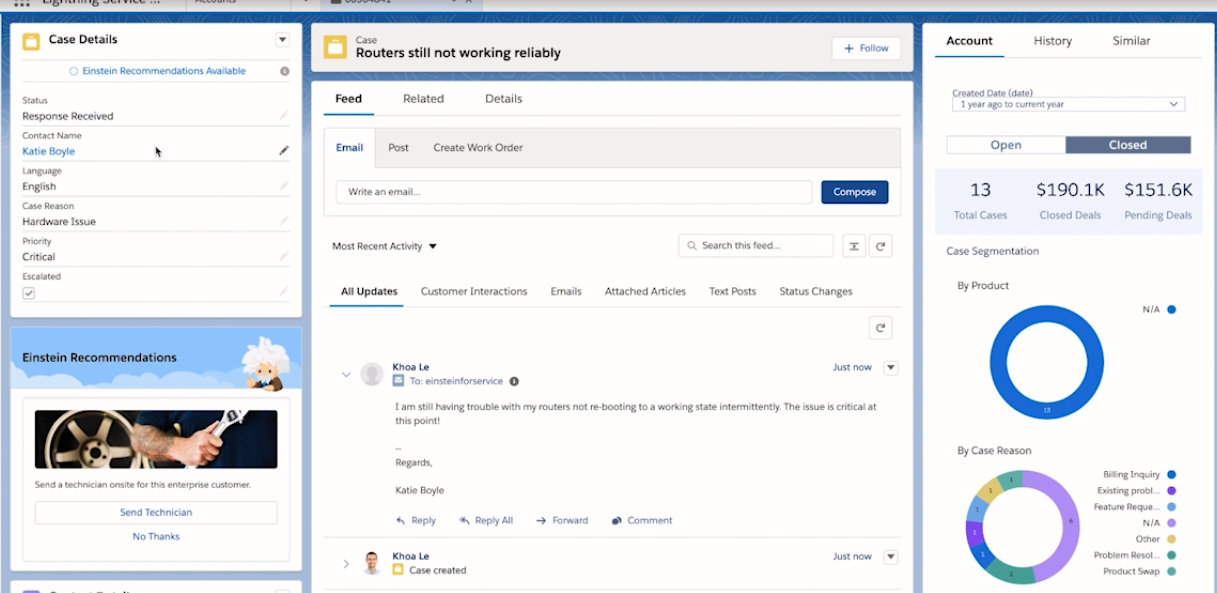This screenshot has height=593, width=1217.
Task: Click the expand-all feed items icon
Action: pos(853,246)
